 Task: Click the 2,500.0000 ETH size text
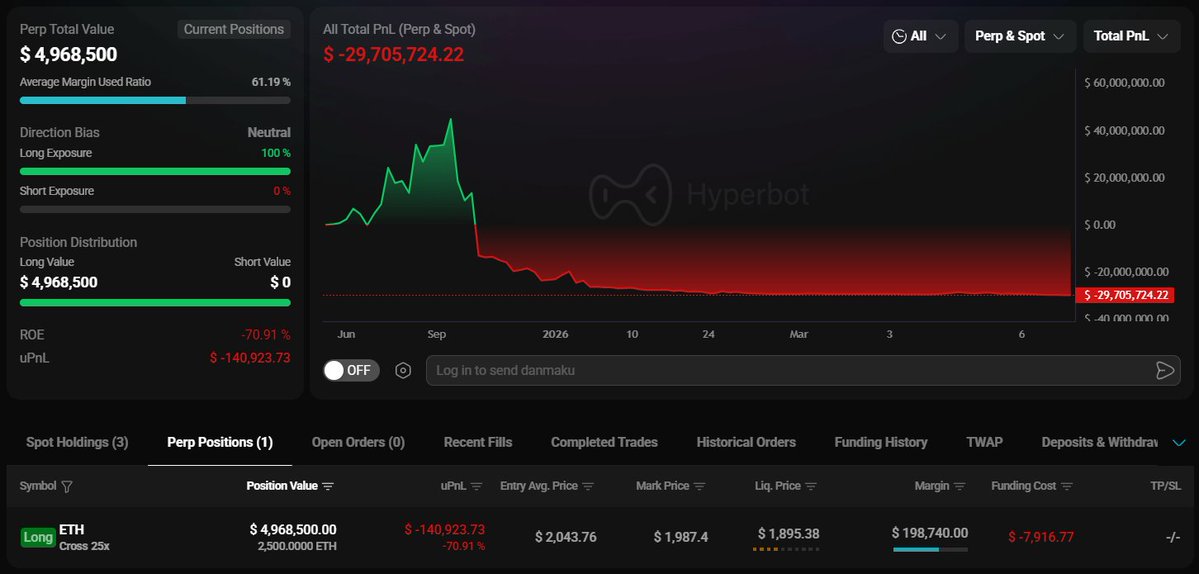pyautogui.click(x=297, y=546)
